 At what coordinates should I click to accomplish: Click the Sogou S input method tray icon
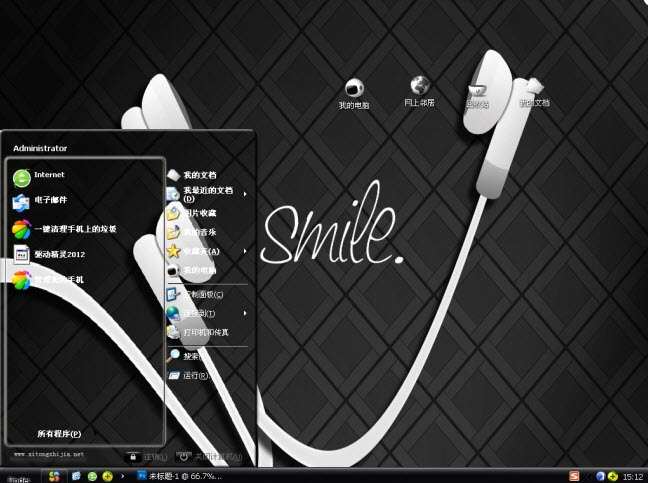tap(574, 476)
